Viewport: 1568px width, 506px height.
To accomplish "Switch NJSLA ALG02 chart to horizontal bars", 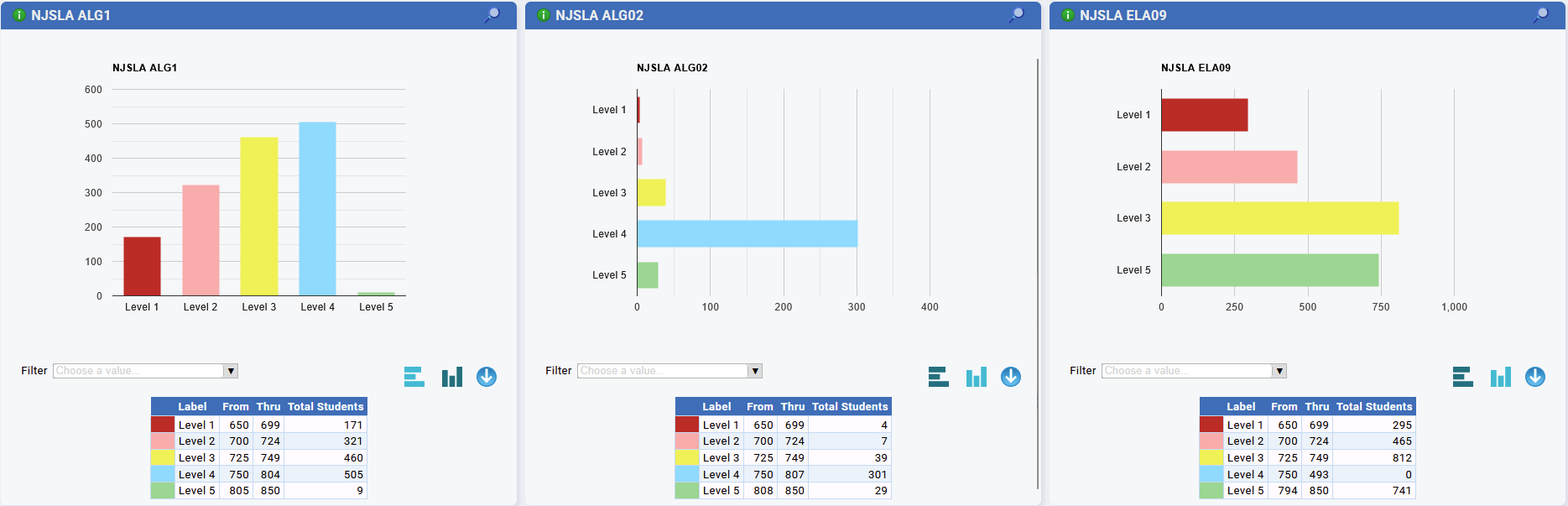I will coord(939,377).
